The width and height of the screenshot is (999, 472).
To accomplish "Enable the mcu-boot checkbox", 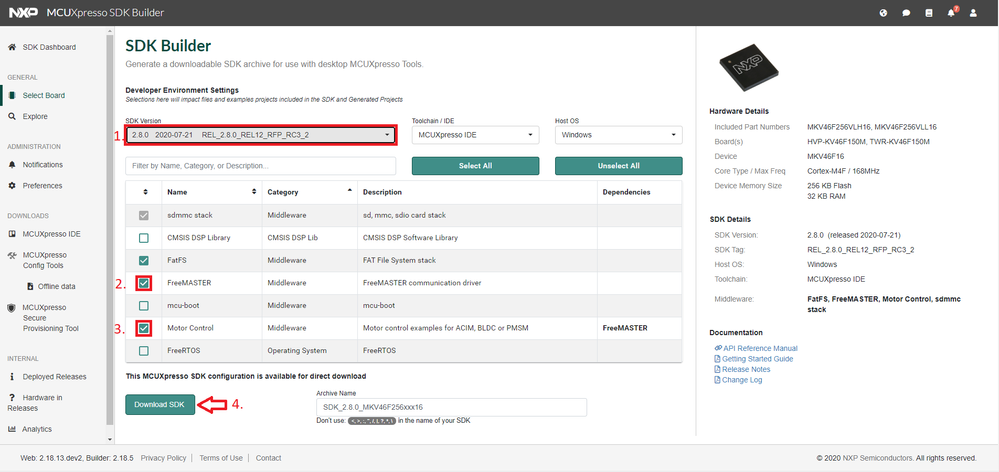I will [144, 305].
